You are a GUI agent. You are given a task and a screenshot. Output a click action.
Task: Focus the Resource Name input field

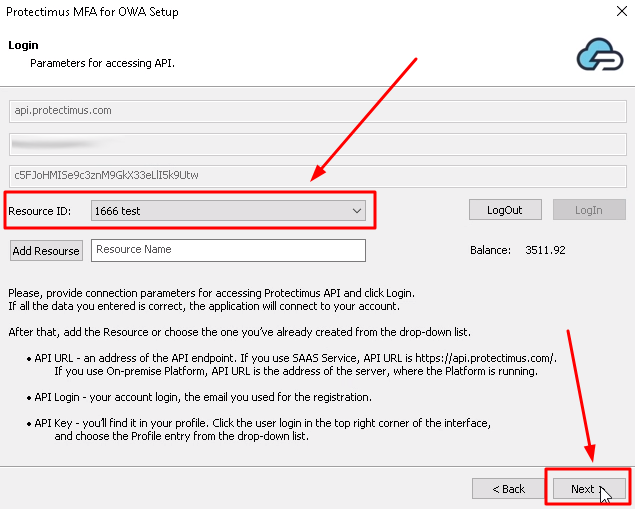click(x=228, y=250)
